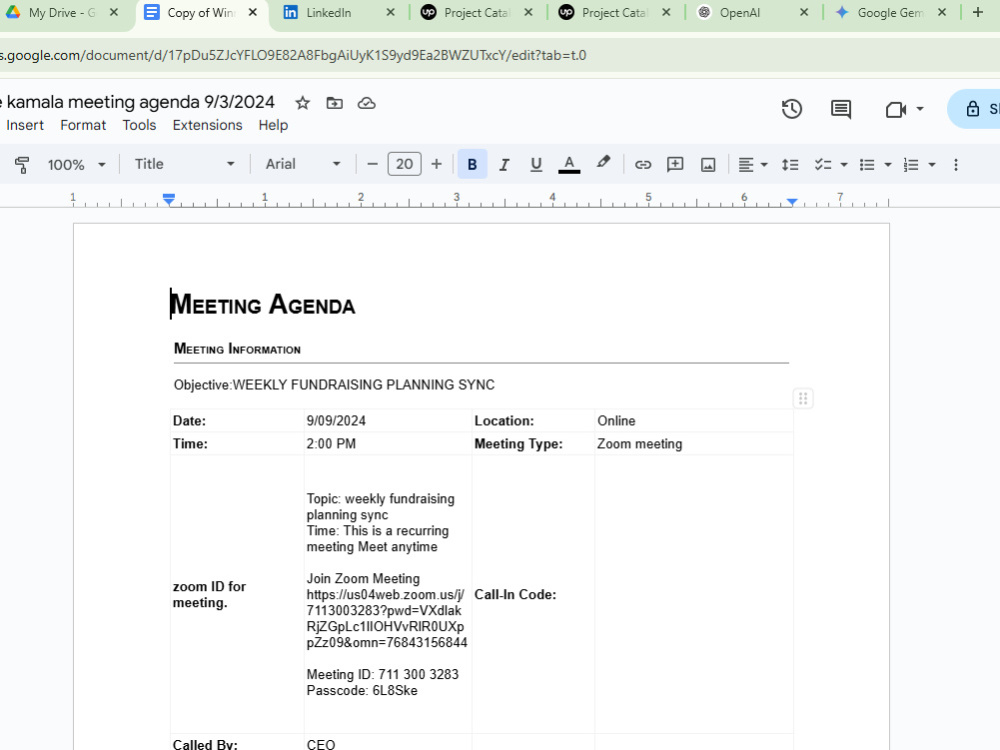Click the checklist icon

tap(823, 165)
